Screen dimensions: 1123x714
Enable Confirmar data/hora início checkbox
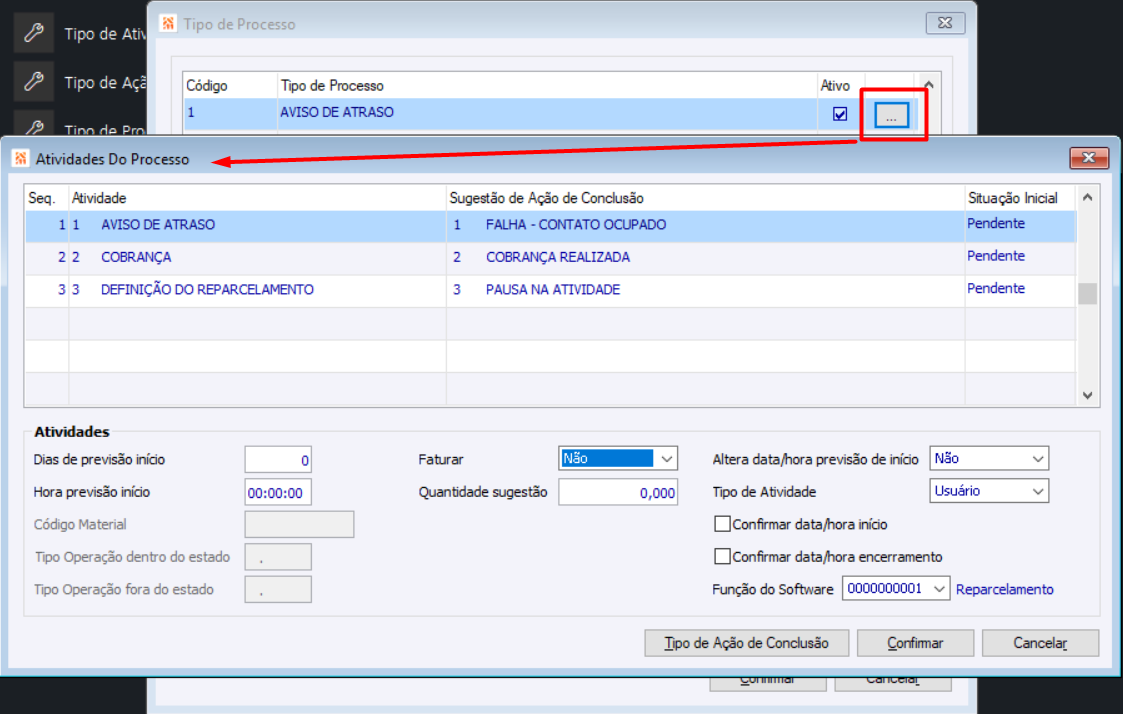(x=722, y=524)
